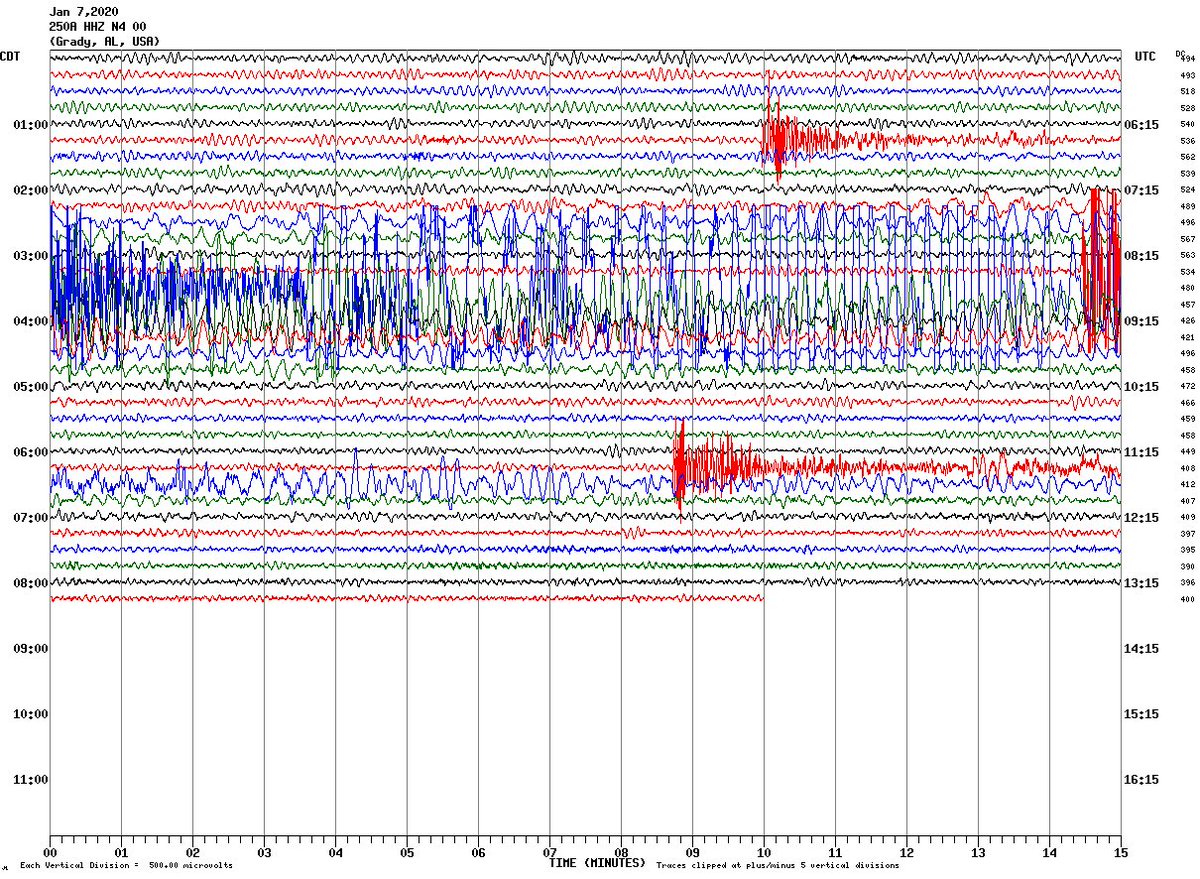Click the UTC timezone header
Screen dimensions: 1200x879
pyautogui.click(x=1145, y=57)
